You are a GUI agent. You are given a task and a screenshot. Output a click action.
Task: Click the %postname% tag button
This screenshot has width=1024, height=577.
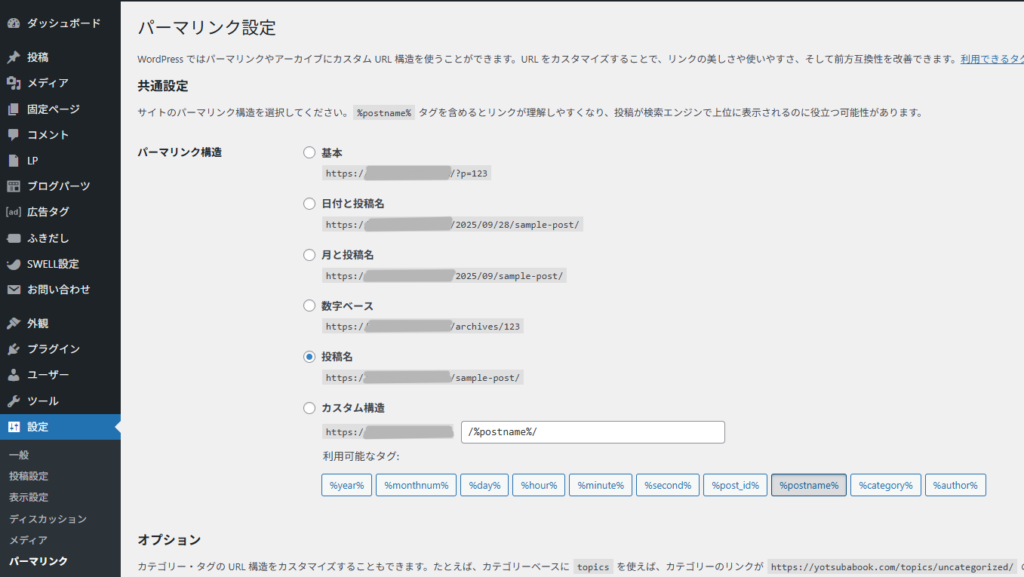click(808, 485)
